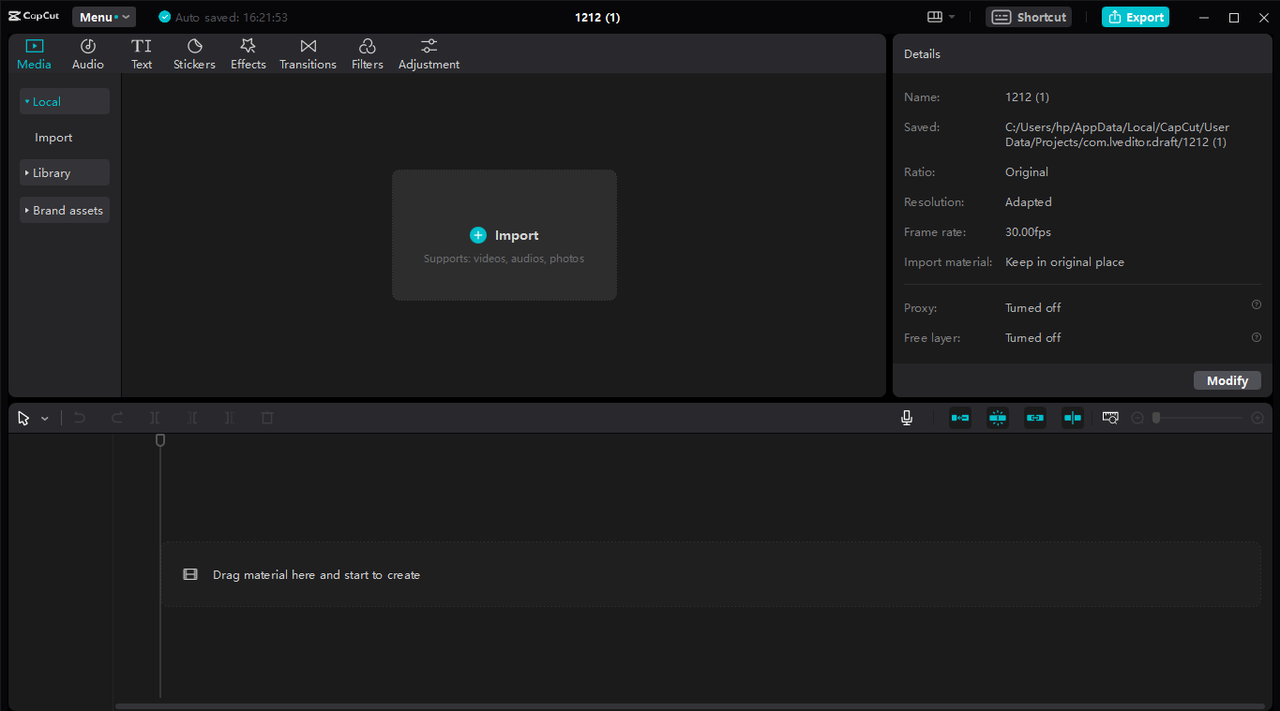Click the Export button
Viewport: 1280px width, 711px height.
(1135, 17)
